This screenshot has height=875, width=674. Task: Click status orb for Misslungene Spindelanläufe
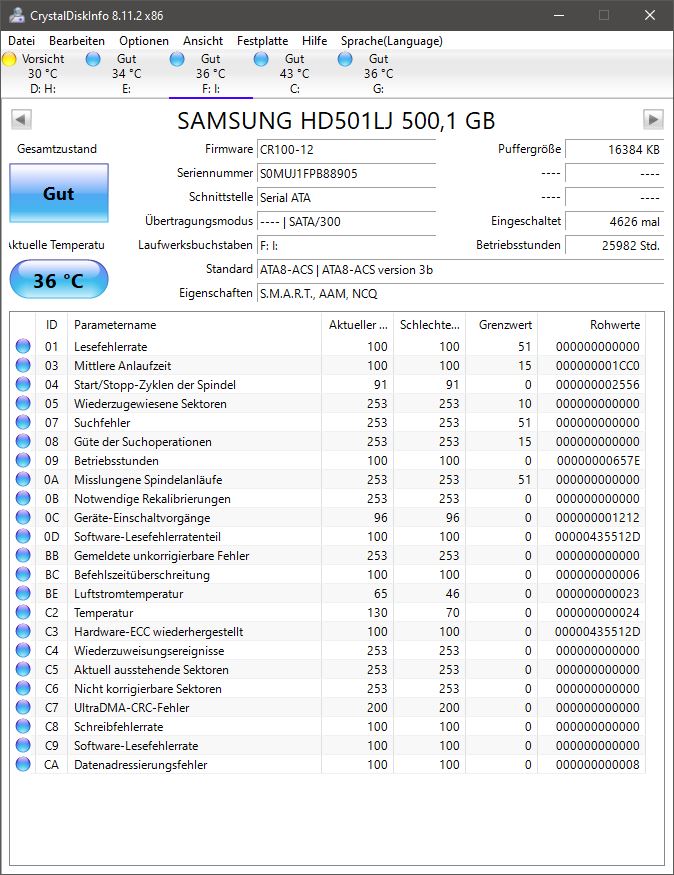coord(23,479)
